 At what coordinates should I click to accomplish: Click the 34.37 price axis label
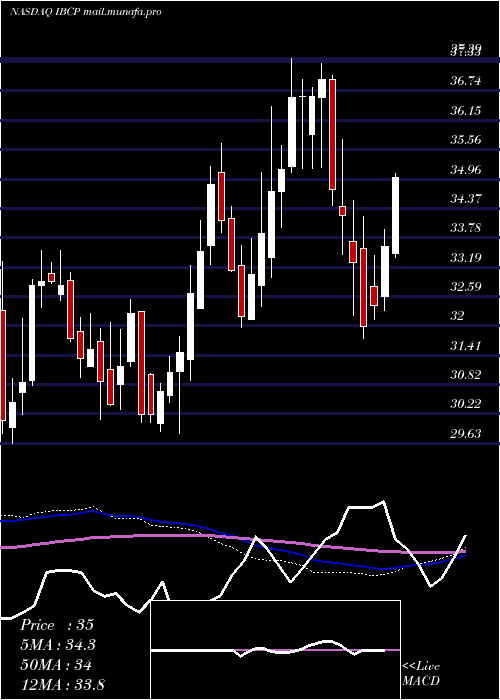[466, 198]
